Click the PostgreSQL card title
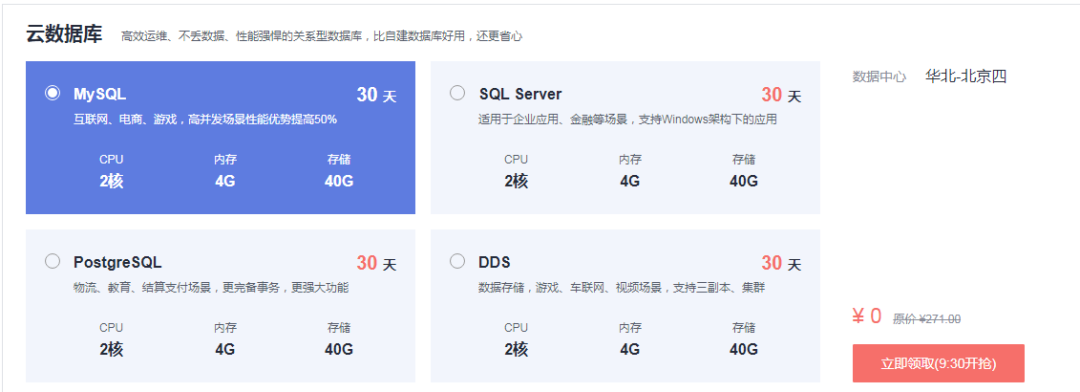 118,262
